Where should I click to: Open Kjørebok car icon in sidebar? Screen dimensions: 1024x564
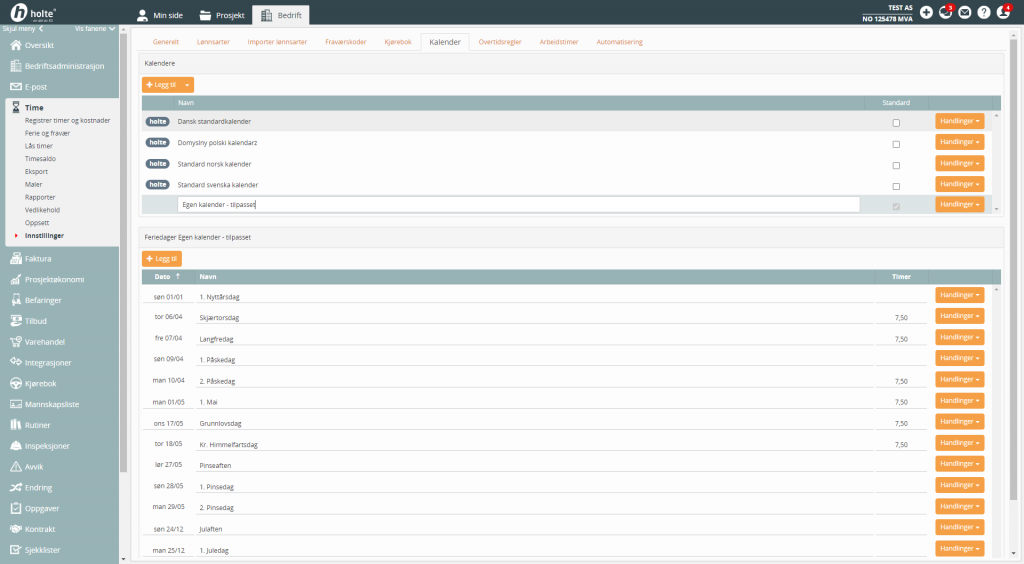coord(15,383)
